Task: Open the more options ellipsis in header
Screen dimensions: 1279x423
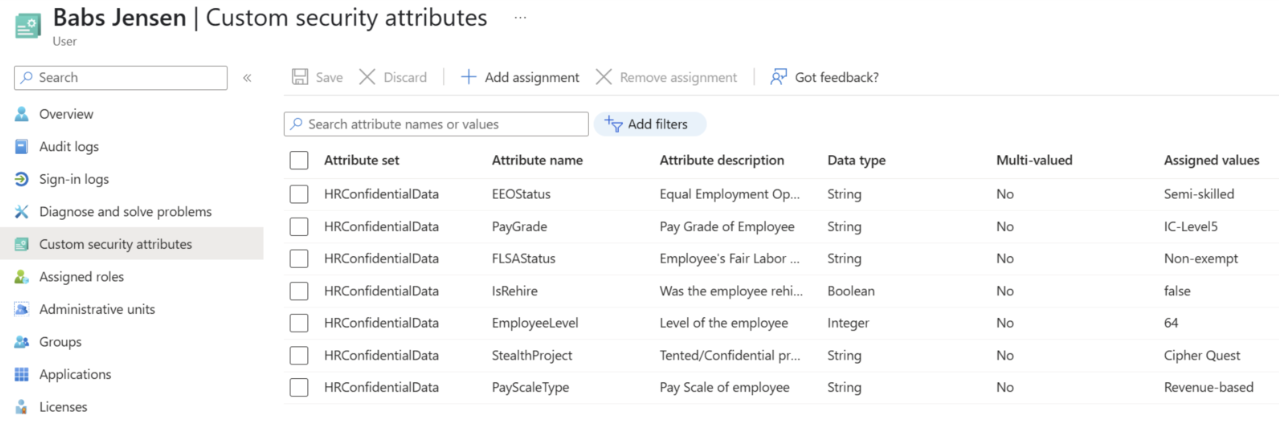Action: pos(520,18)
